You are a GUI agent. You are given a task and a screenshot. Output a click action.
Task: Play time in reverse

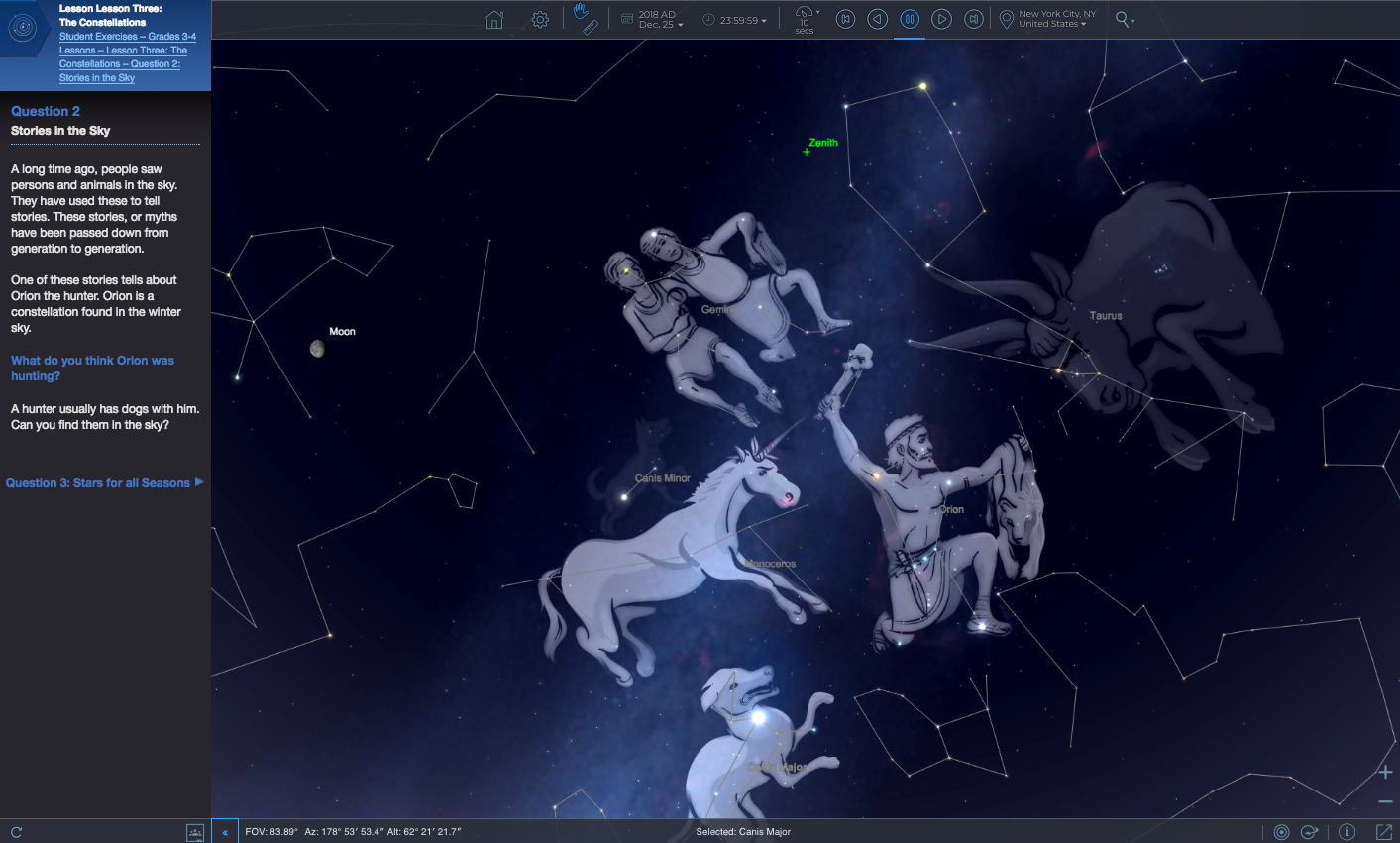click(877, 19)
